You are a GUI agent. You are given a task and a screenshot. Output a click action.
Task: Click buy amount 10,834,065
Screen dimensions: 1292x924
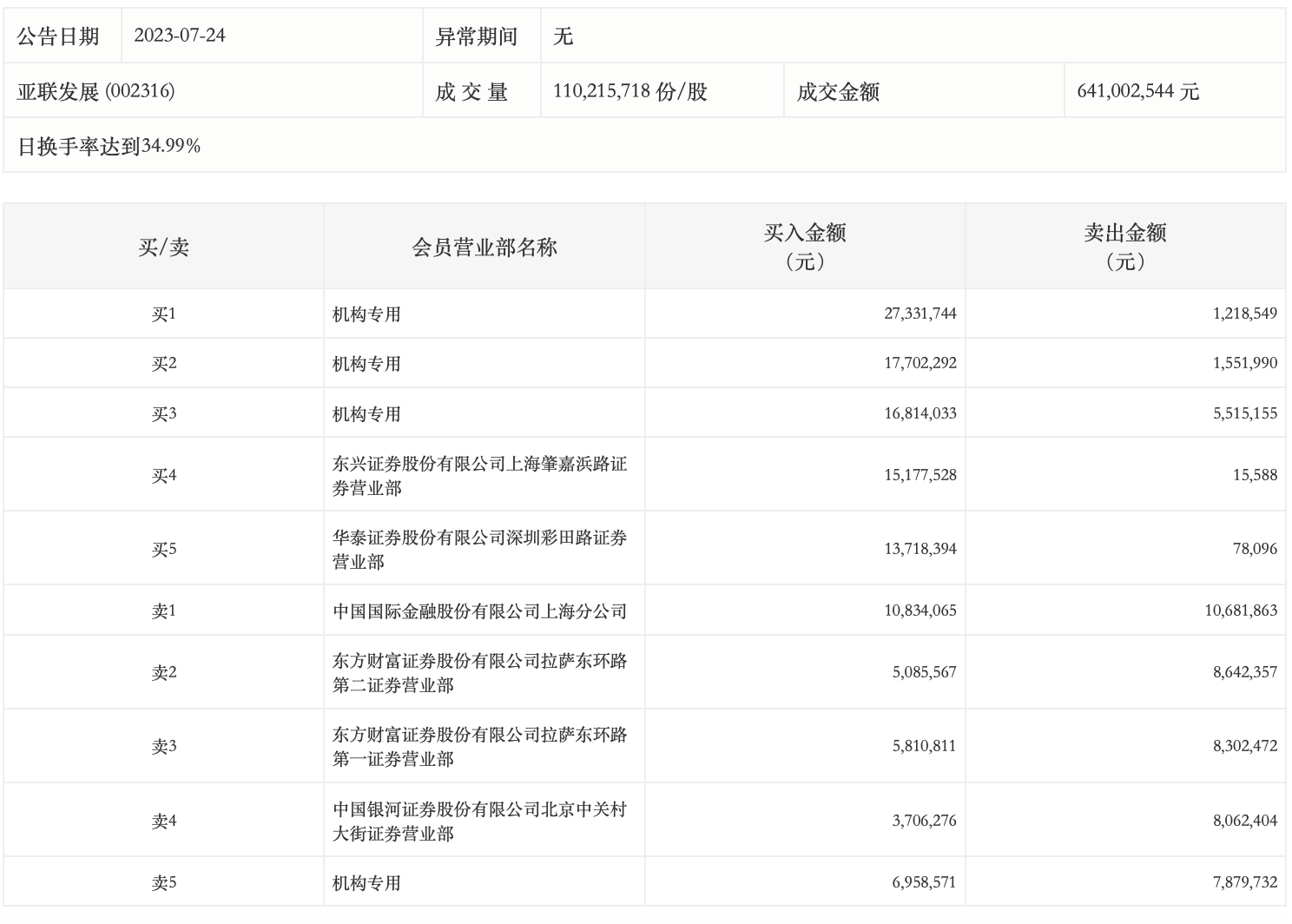click(920, 610)
